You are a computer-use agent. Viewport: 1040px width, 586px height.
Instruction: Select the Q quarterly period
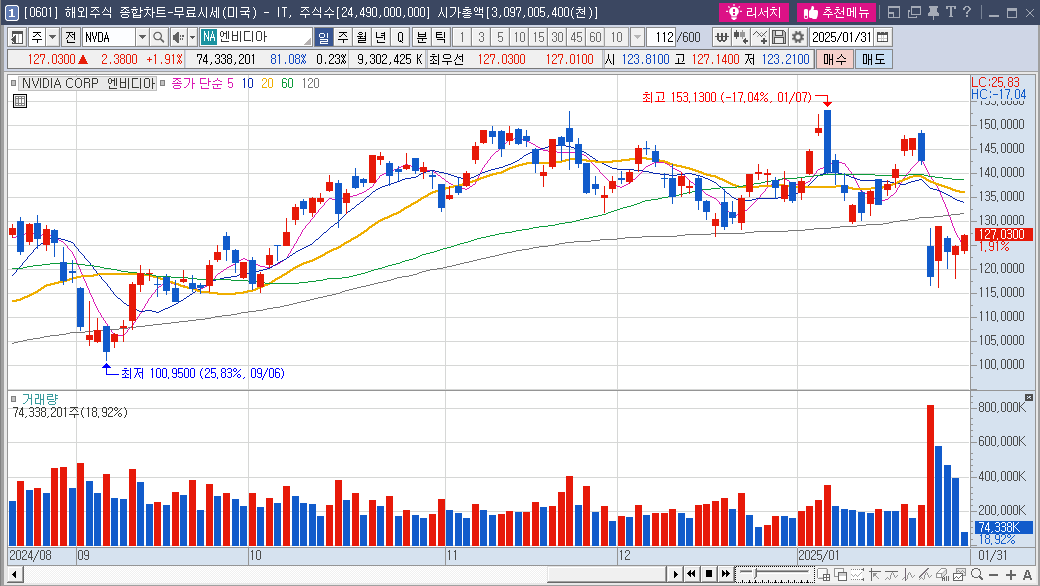(x=400, y=37)
